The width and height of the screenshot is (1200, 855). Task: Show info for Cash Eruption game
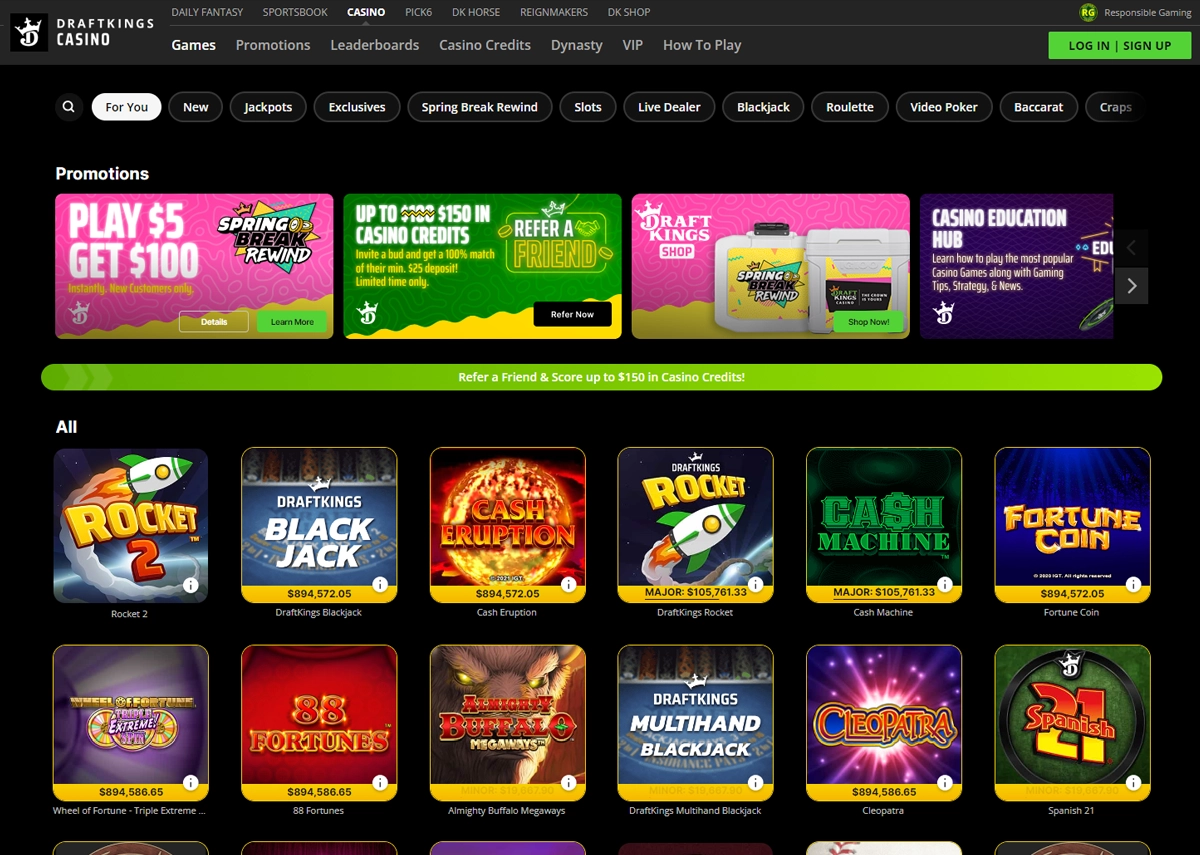[567, 584]
